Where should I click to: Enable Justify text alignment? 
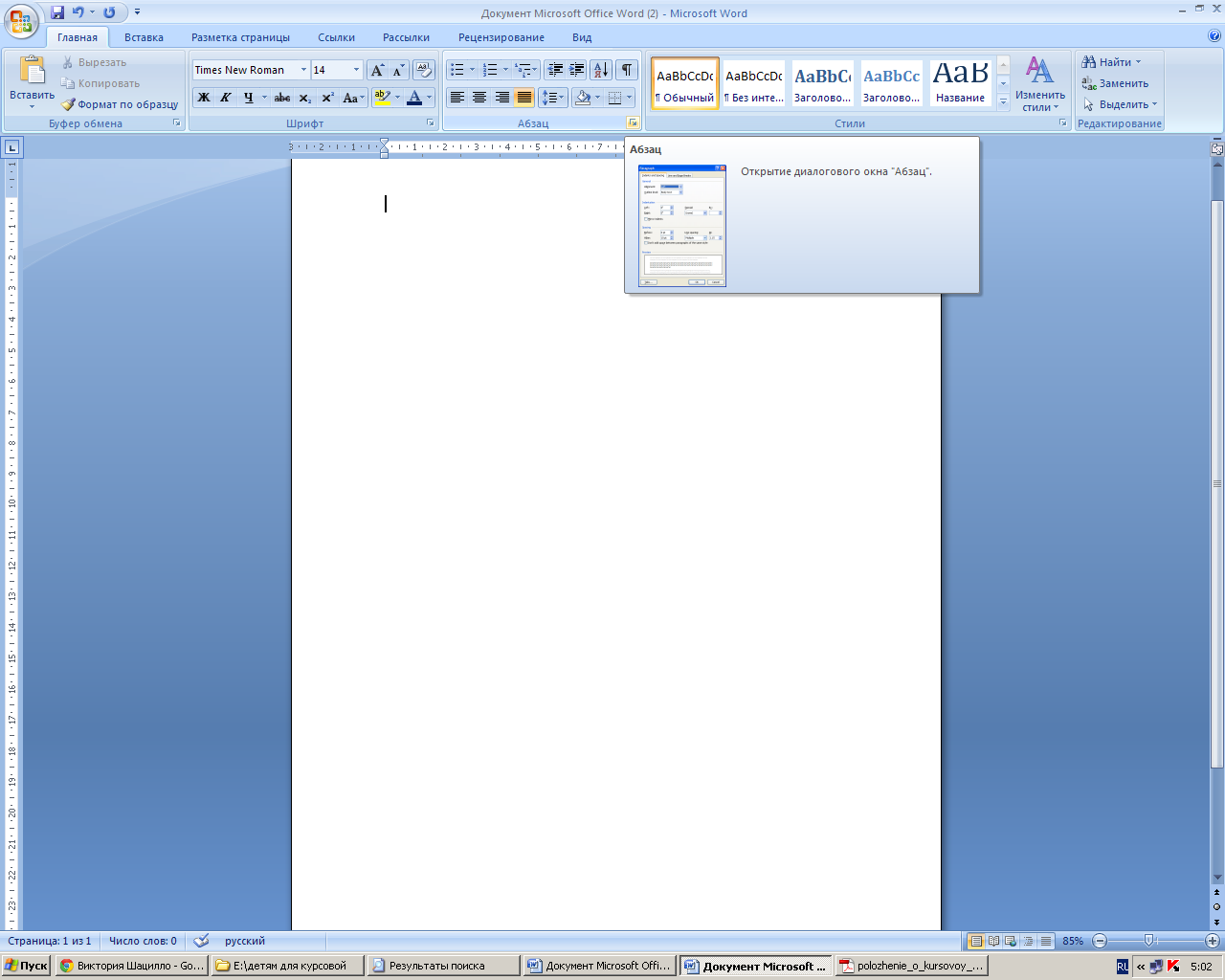524,98
